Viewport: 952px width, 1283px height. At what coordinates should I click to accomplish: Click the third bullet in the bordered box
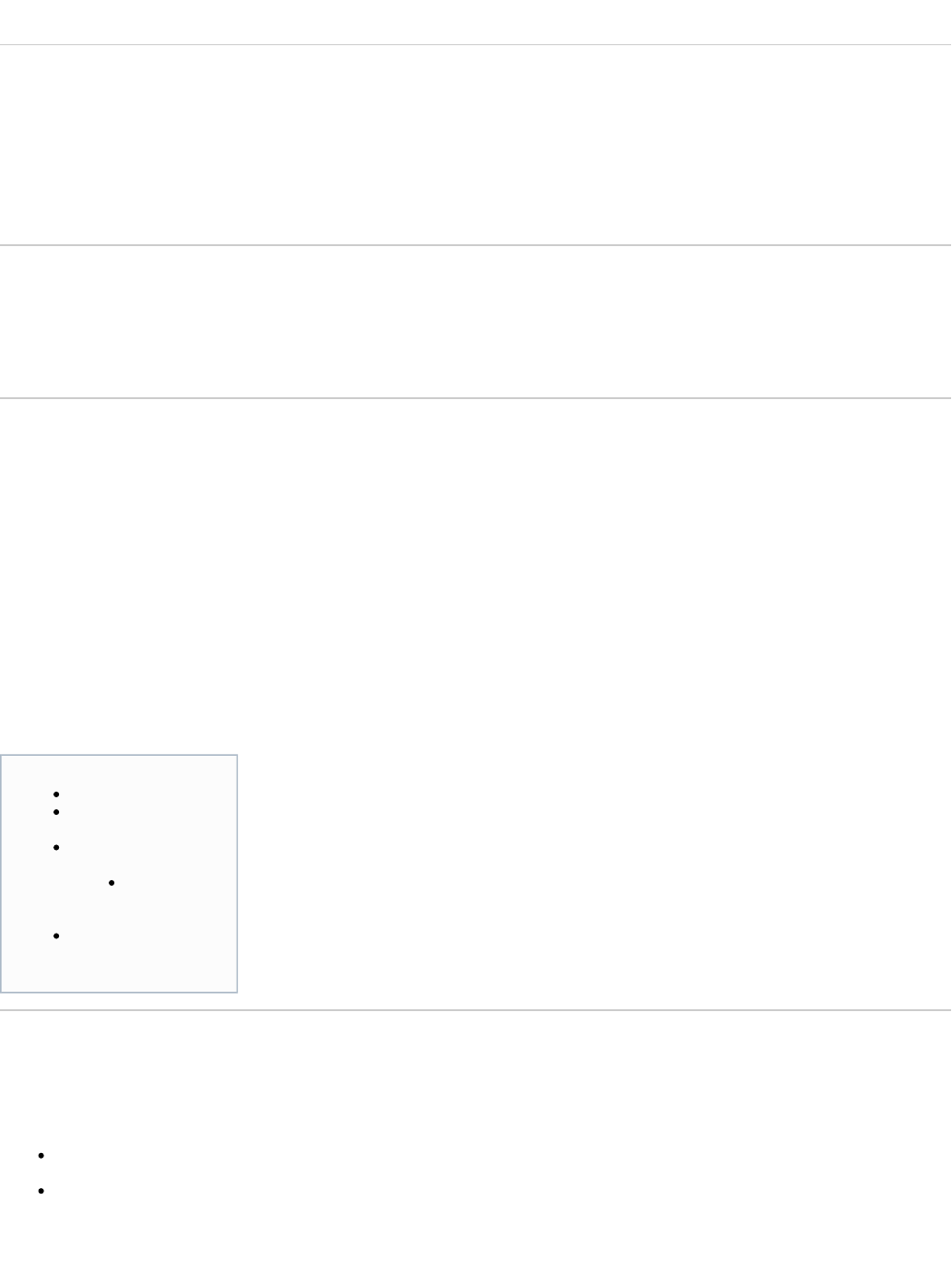(57, 847)
